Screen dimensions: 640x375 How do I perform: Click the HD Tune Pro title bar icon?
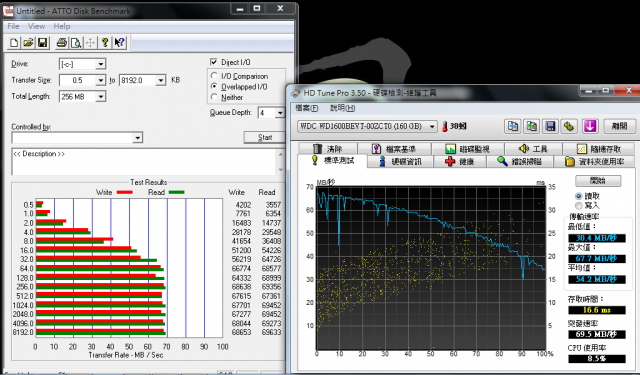click(295, 93)
